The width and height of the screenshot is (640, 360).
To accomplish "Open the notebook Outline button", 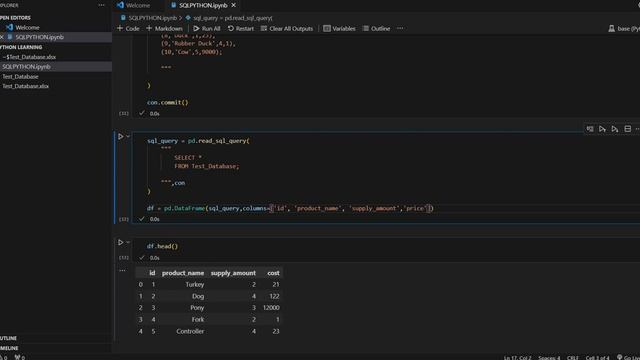I will (376, 29).
